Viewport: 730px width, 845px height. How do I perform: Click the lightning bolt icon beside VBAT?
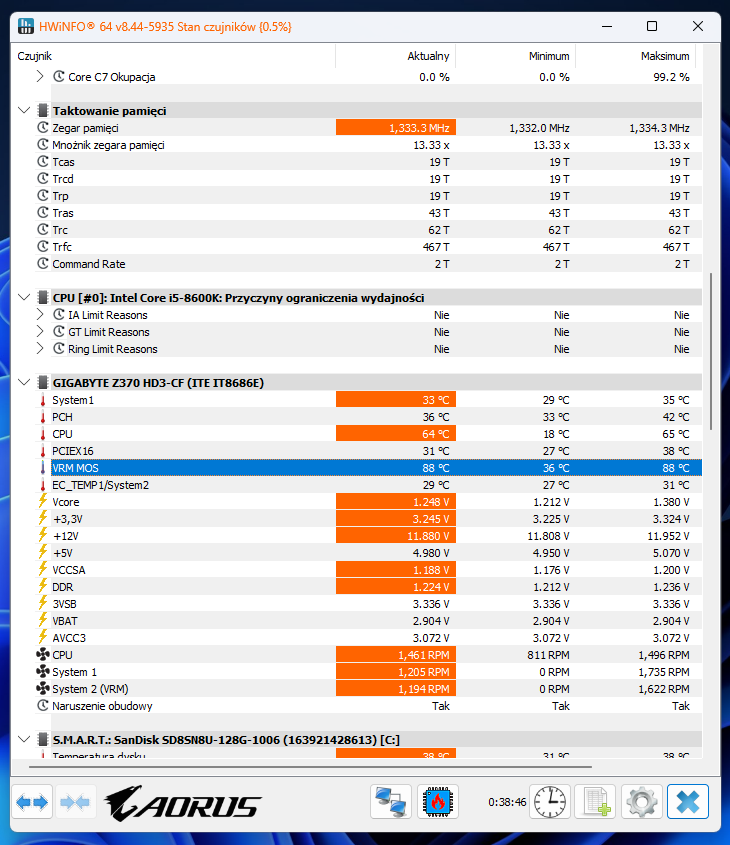(43, 621)
